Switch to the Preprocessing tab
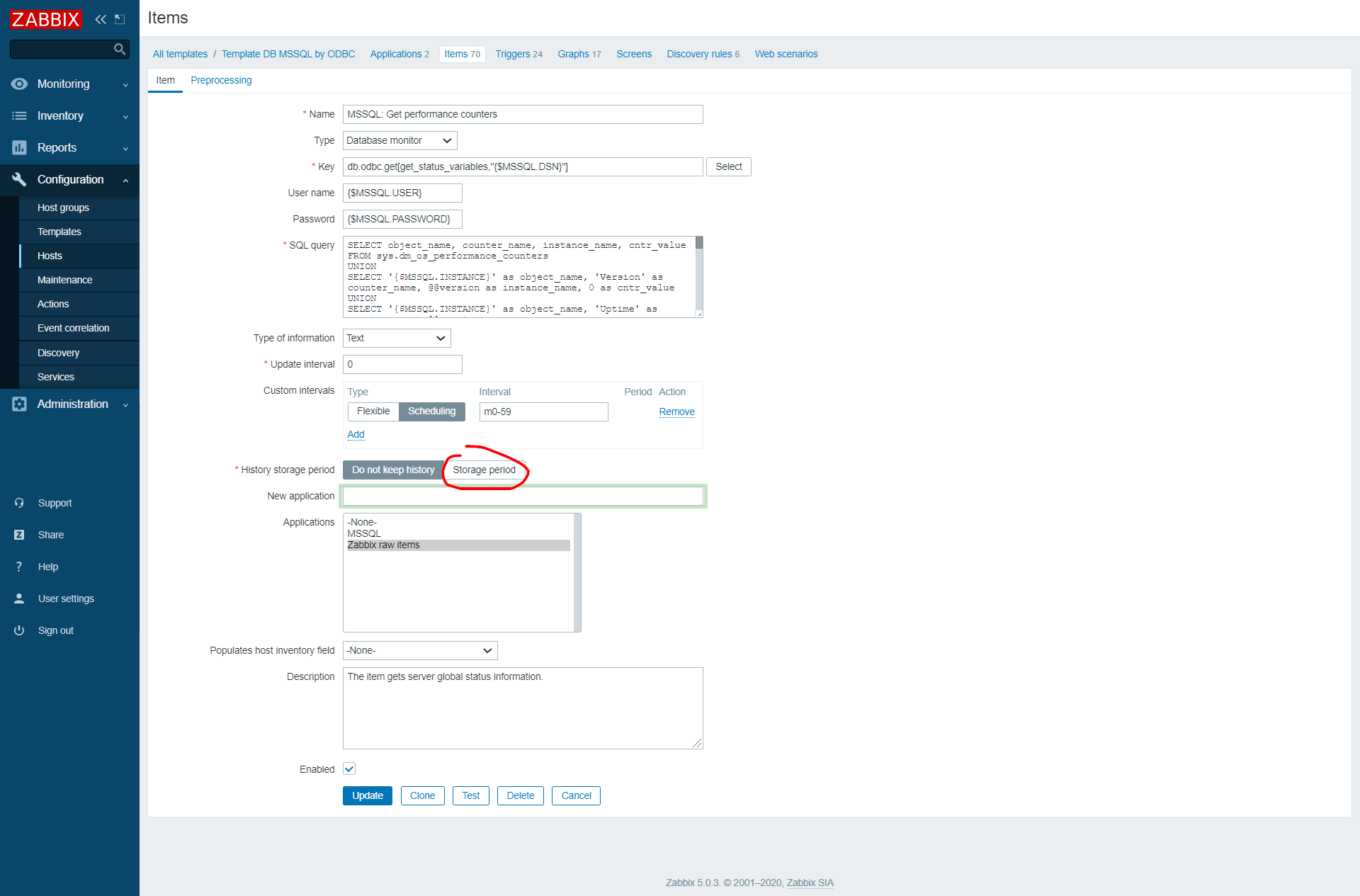Viewport: 1360px width, 896px height. (x=221, y=80)
